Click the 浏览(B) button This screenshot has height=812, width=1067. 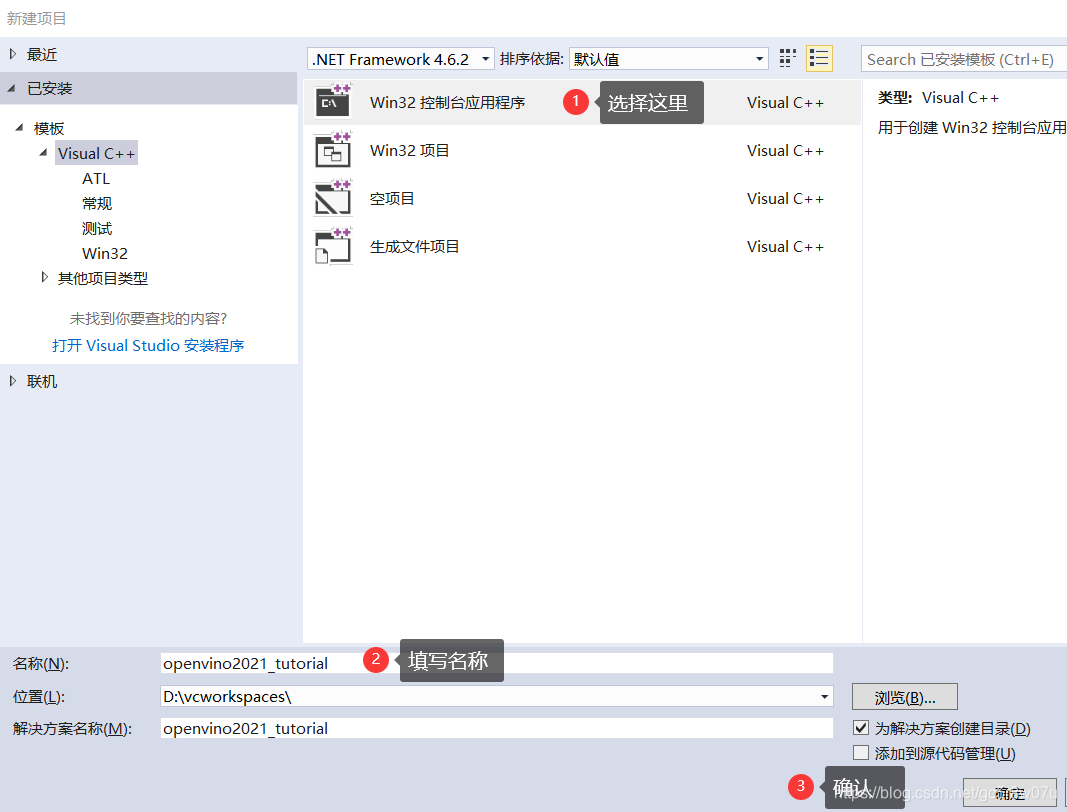click(x=904, y=696)
